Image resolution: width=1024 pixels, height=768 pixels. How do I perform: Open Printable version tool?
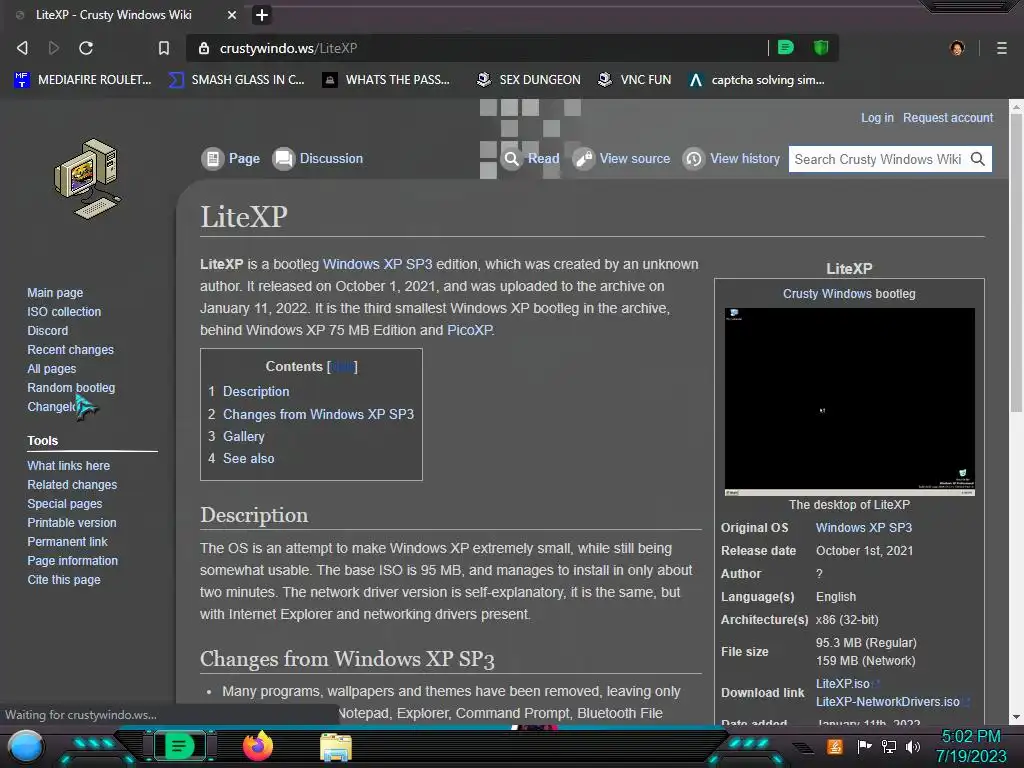click(x=72, y=522)
